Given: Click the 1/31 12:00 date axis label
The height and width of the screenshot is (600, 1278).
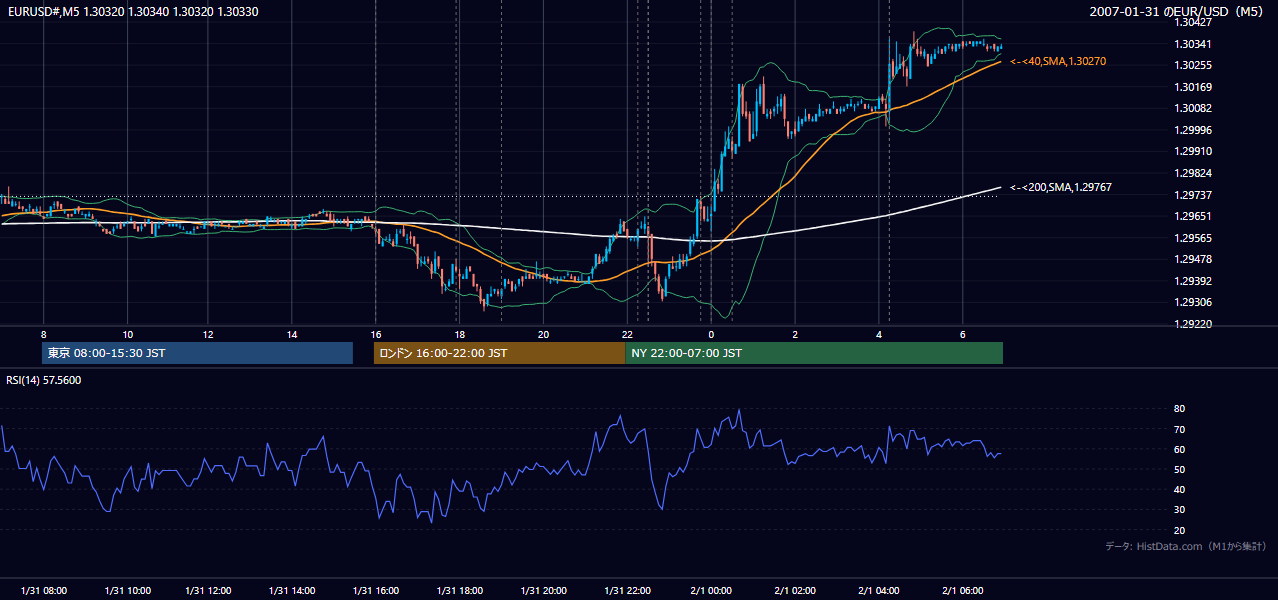Looking at the screenshot, I should tap(209, 591).
